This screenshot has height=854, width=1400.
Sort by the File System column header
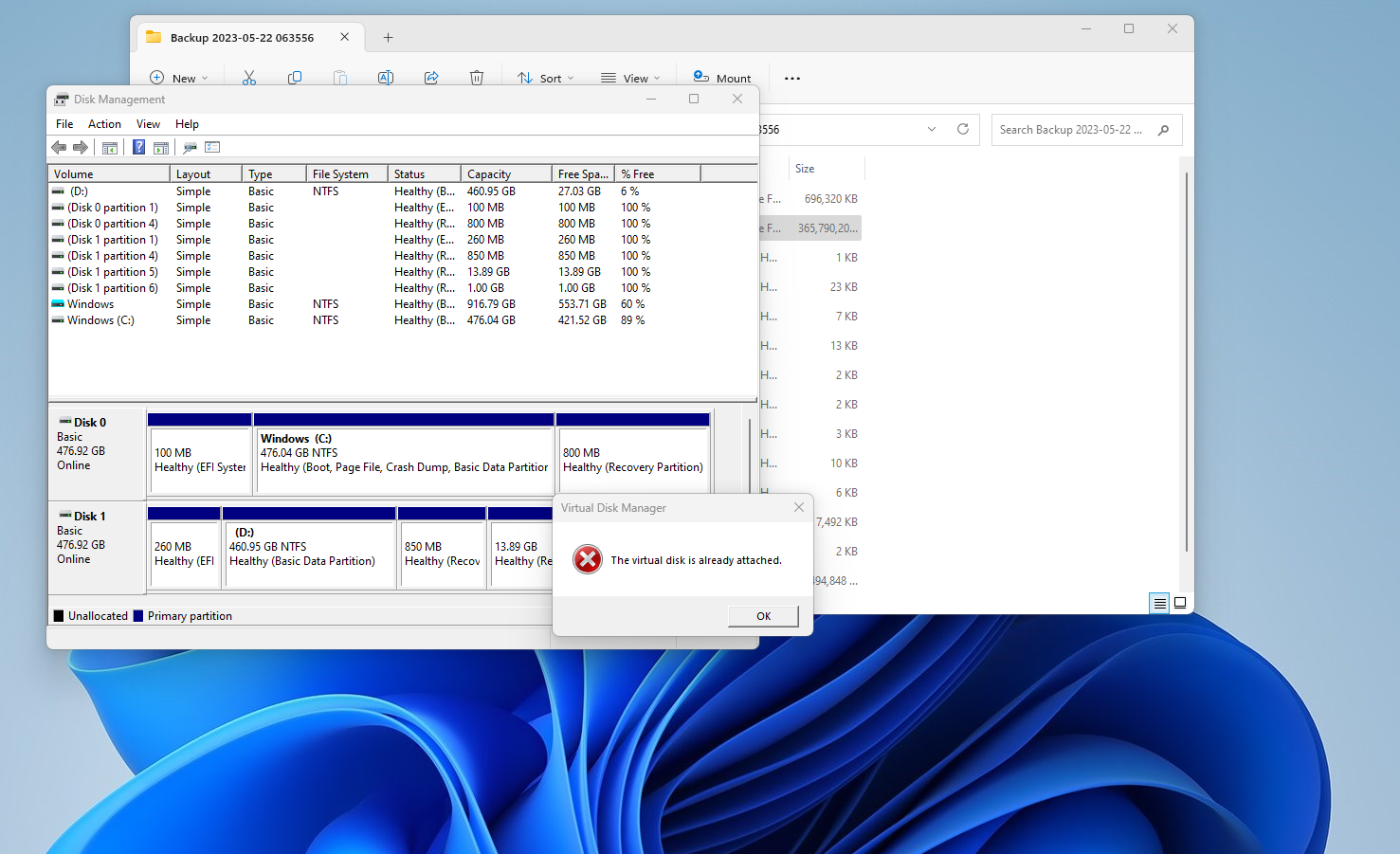coord(347,173)
